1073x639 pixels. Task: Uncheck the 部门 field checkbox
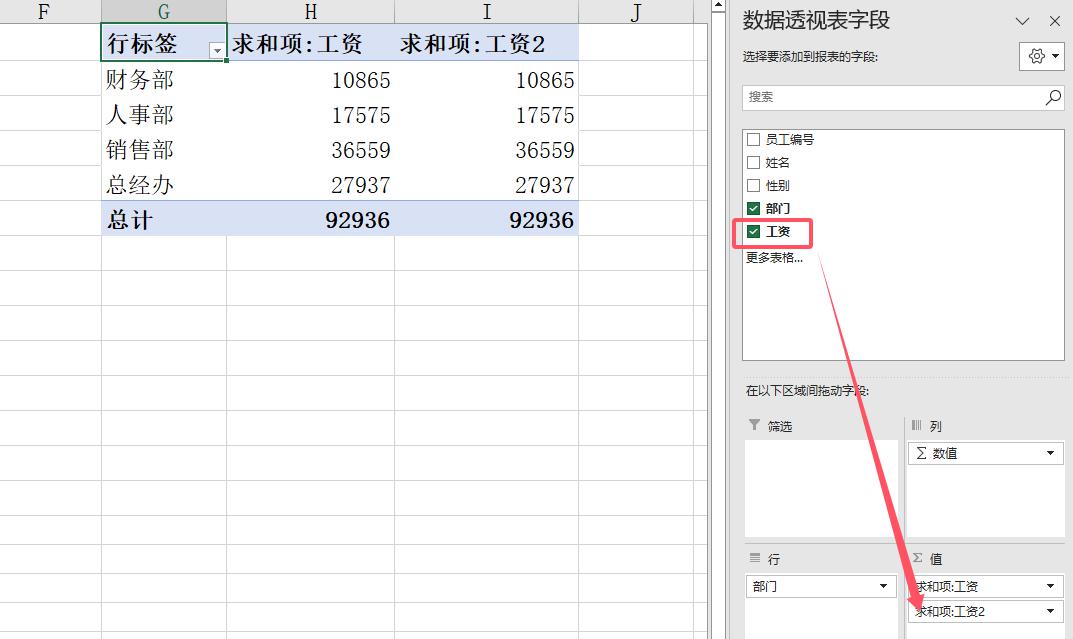pos(753,209)
